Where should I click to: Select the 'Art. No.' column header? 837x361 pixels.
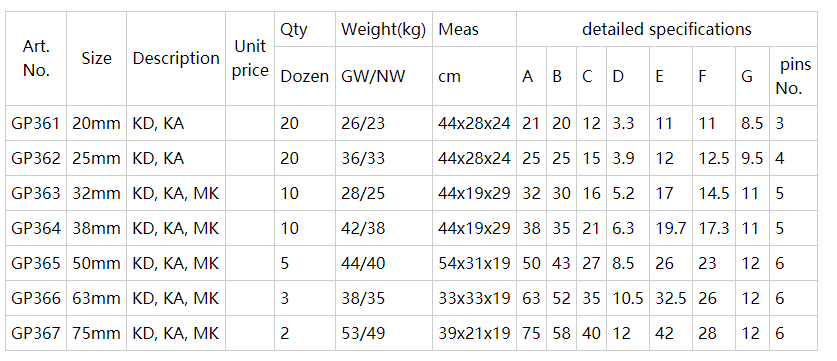[36, 59]
